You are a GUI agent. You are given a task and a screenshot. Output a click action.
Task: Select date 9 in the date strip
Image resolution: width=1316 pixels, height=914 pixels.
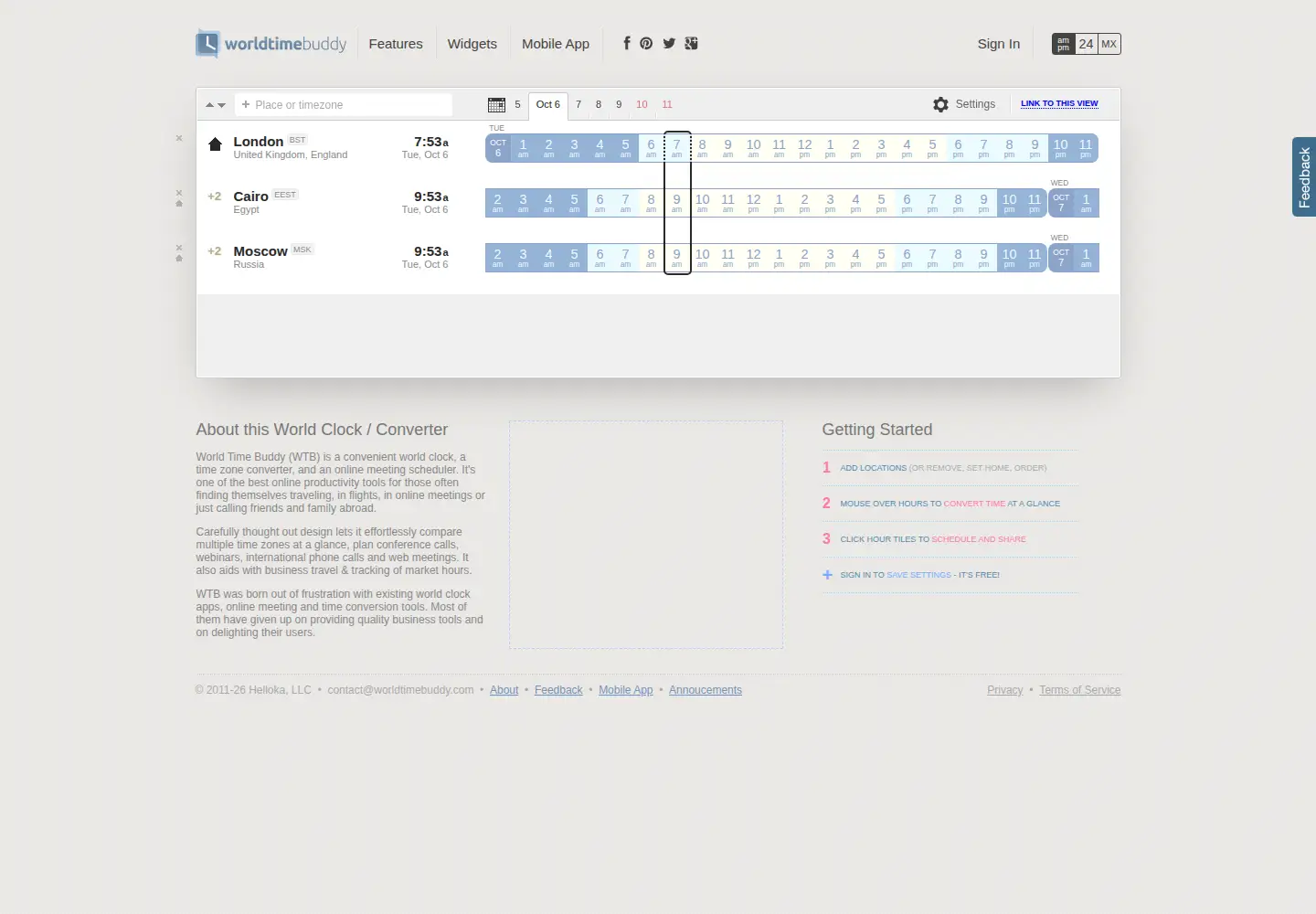(x=619, y=104)
